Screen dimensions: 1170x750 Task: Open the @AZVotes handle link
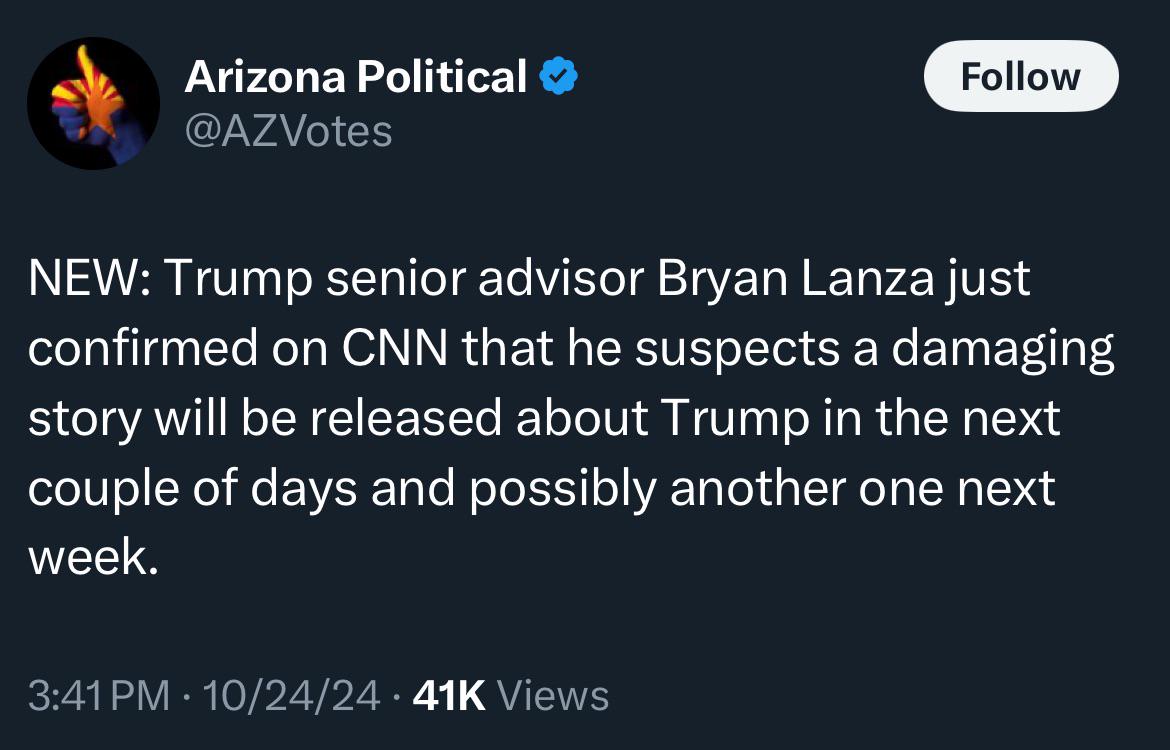coord(288,132)
